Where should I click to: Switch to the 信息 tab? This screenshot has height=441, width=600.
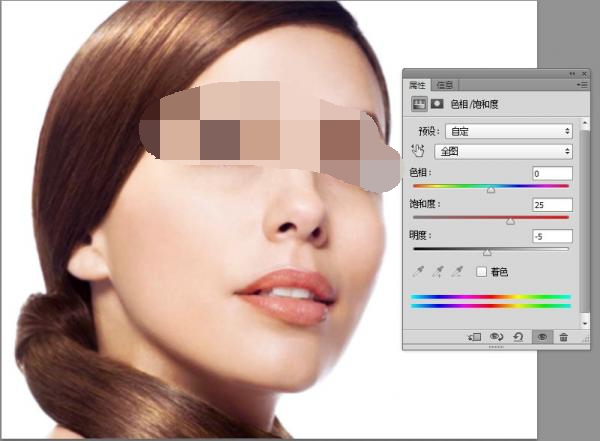tap(444, 85)
